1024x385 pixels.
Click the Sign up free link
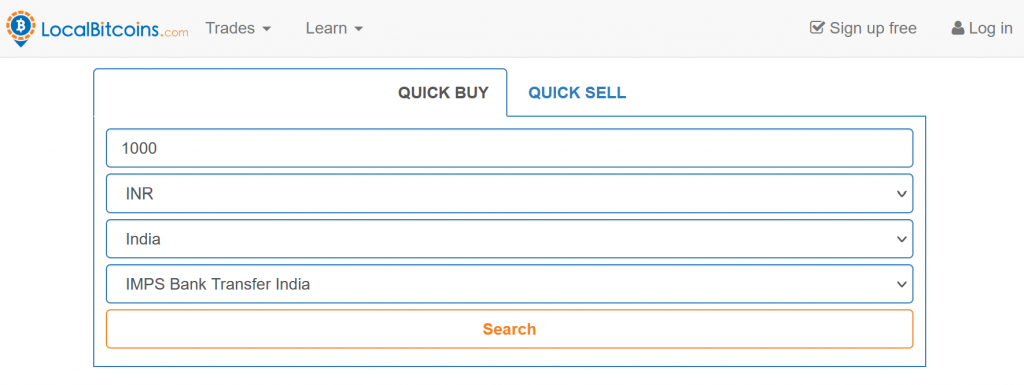click(x=863, y=28)
